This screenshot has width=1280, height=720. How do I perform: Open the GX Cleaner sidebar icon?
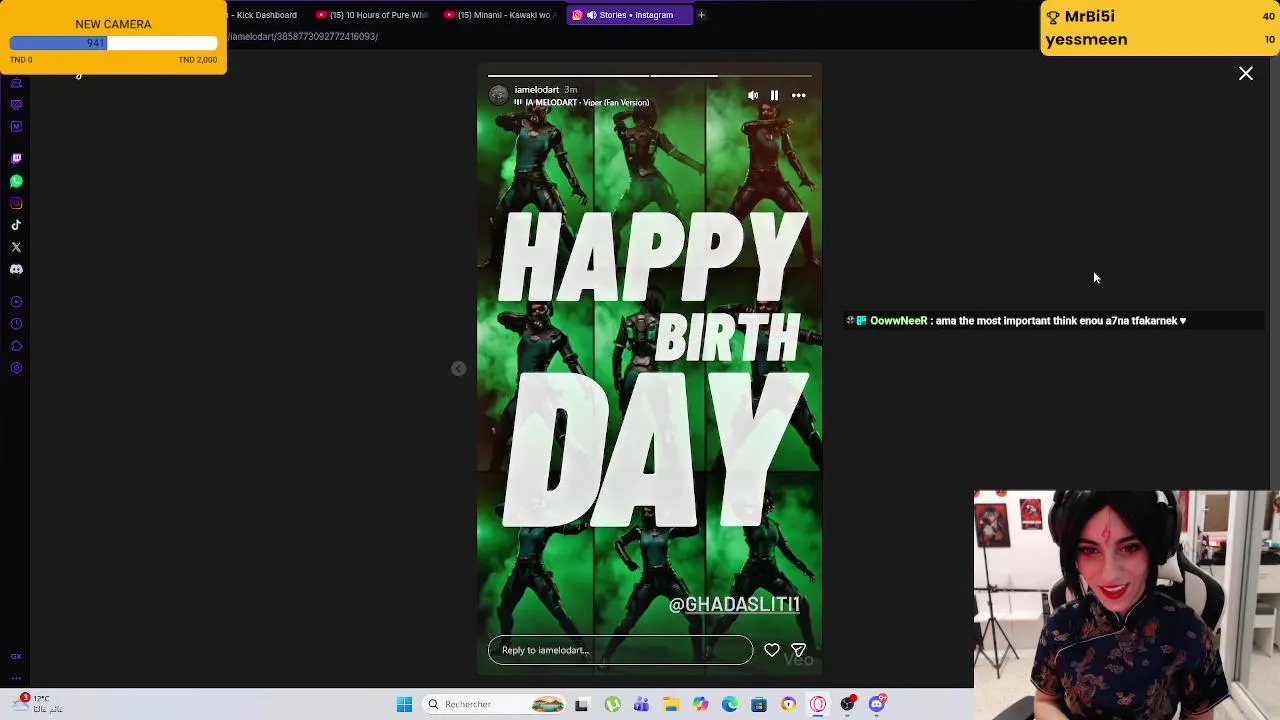(x=16, y=83)
